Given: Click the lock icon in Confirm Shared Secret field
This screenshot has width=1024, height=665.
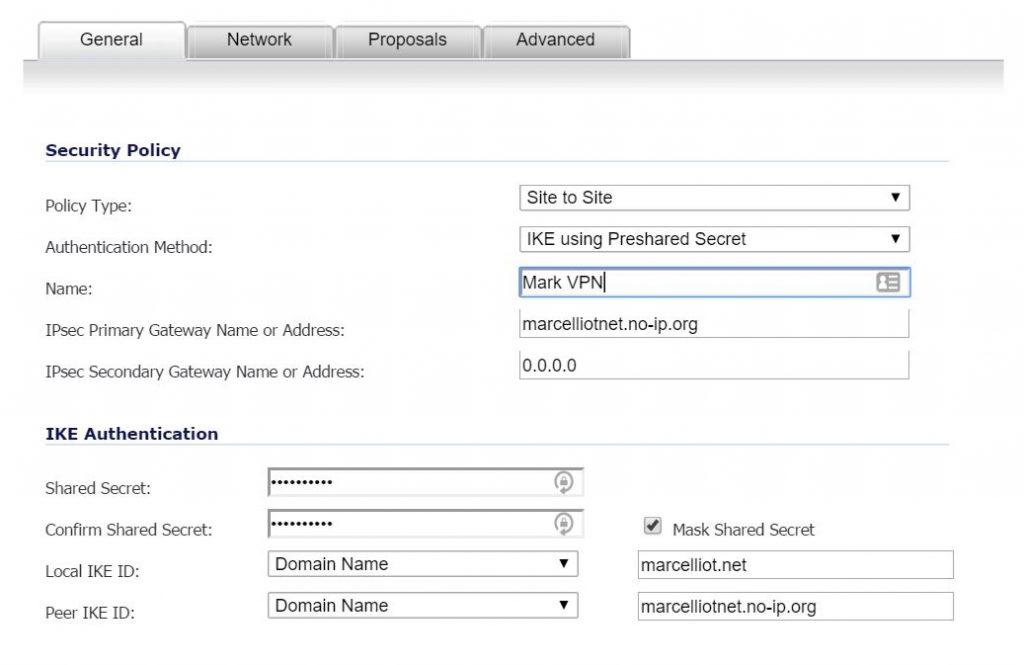Looking at the screenshot, I should pyautogui.click(x=564, y=524).
